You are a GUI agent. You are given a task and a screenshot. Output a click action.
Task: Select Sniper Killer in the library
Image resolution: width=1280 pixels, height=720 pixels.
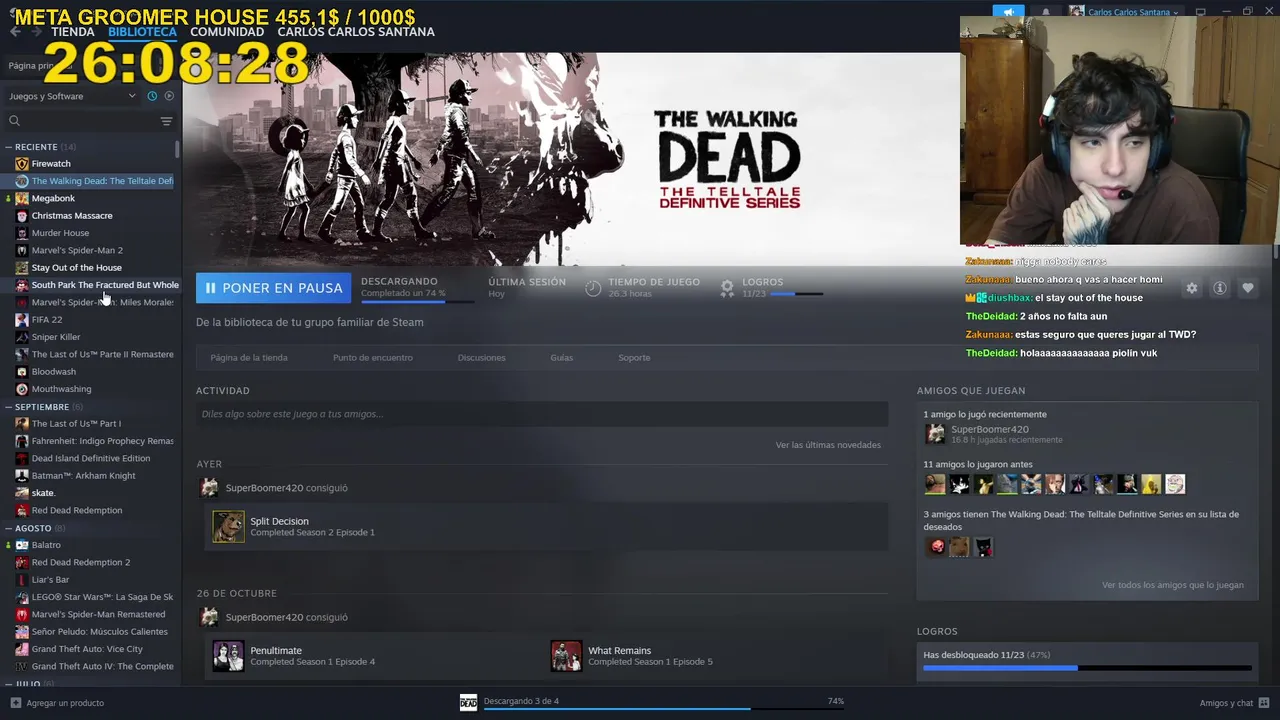click(x=56, y=337)
